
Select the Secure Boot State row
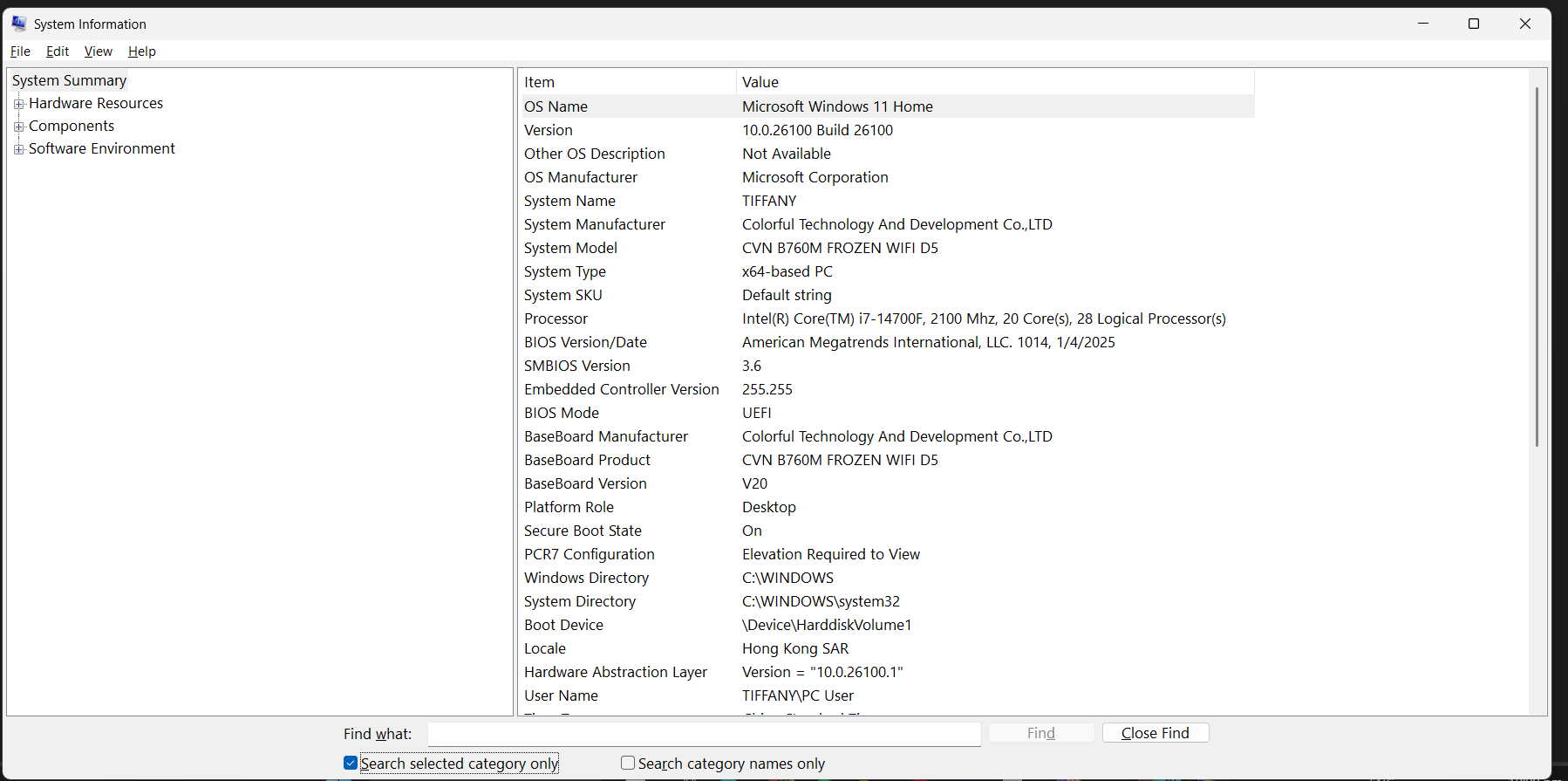point(888,531)
